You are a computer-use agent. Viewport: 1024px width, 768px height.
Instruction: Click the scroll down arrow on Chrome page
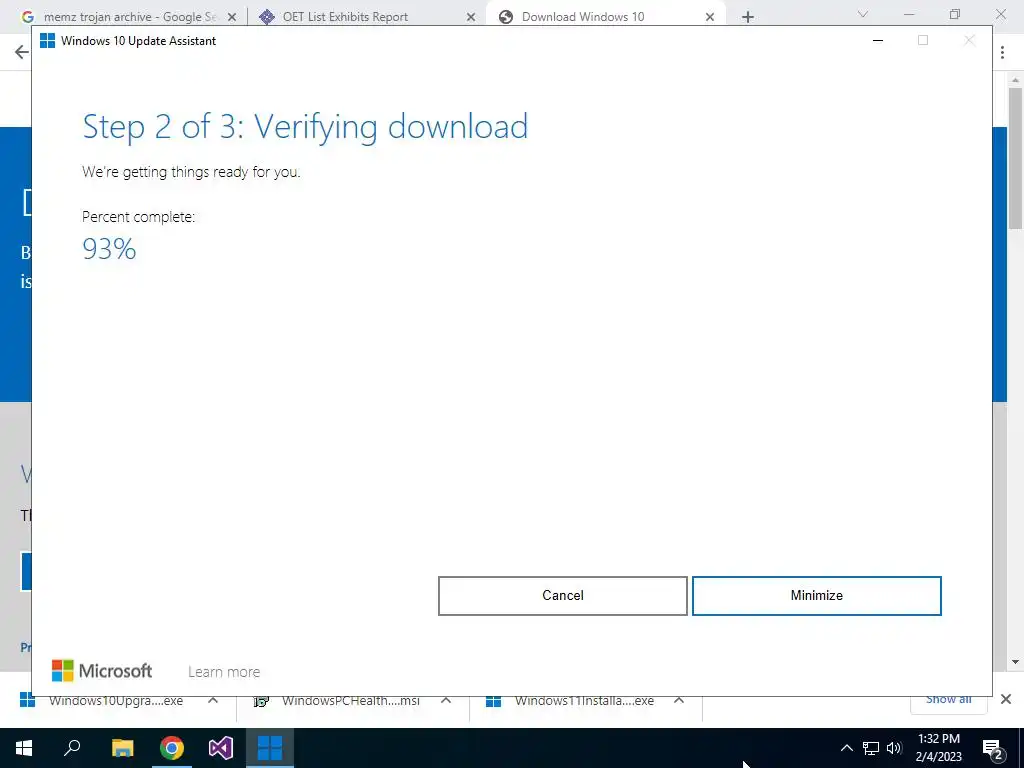click(x=1015, y=662)
